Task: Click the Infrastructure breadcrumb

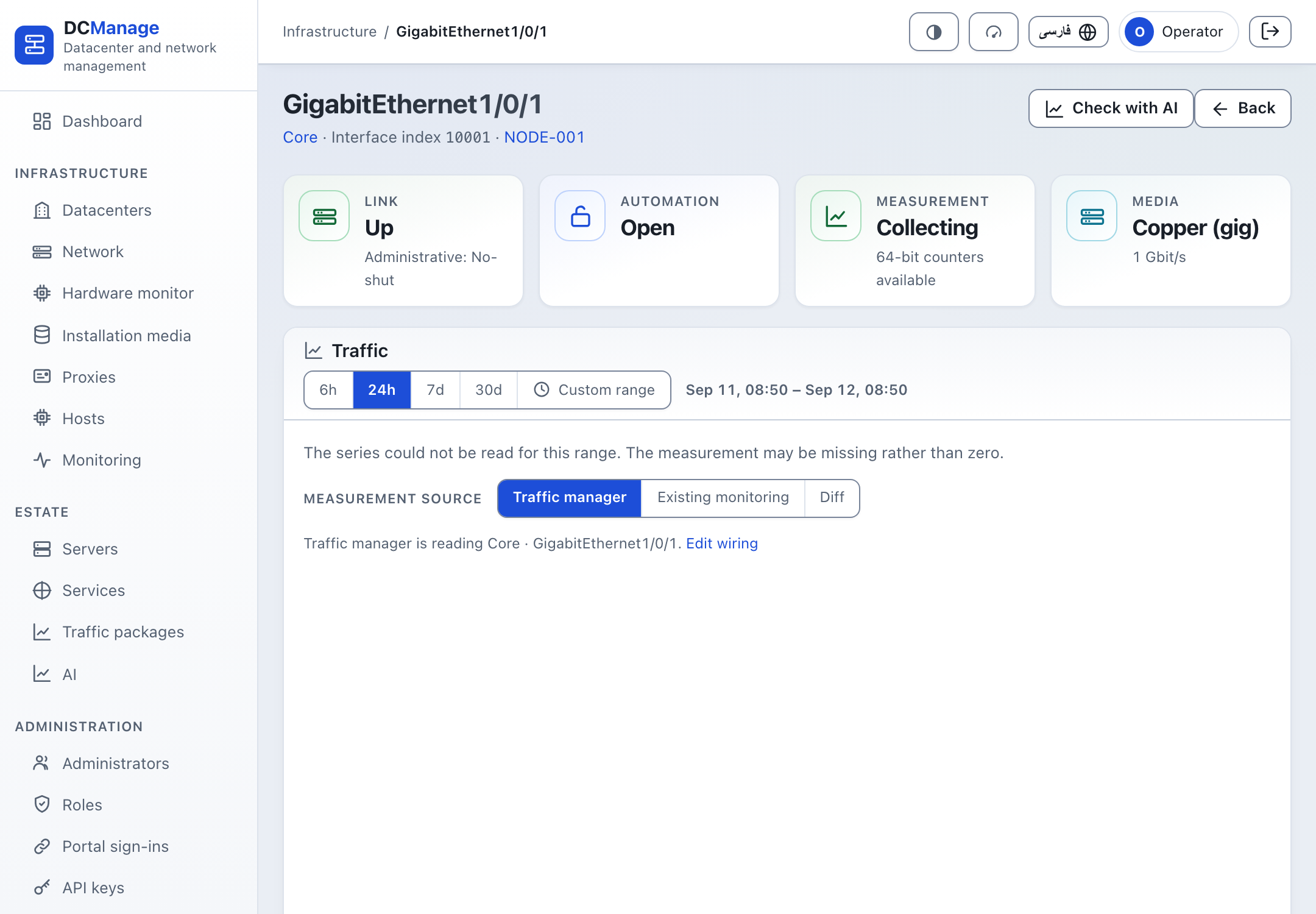Action: 330,32
